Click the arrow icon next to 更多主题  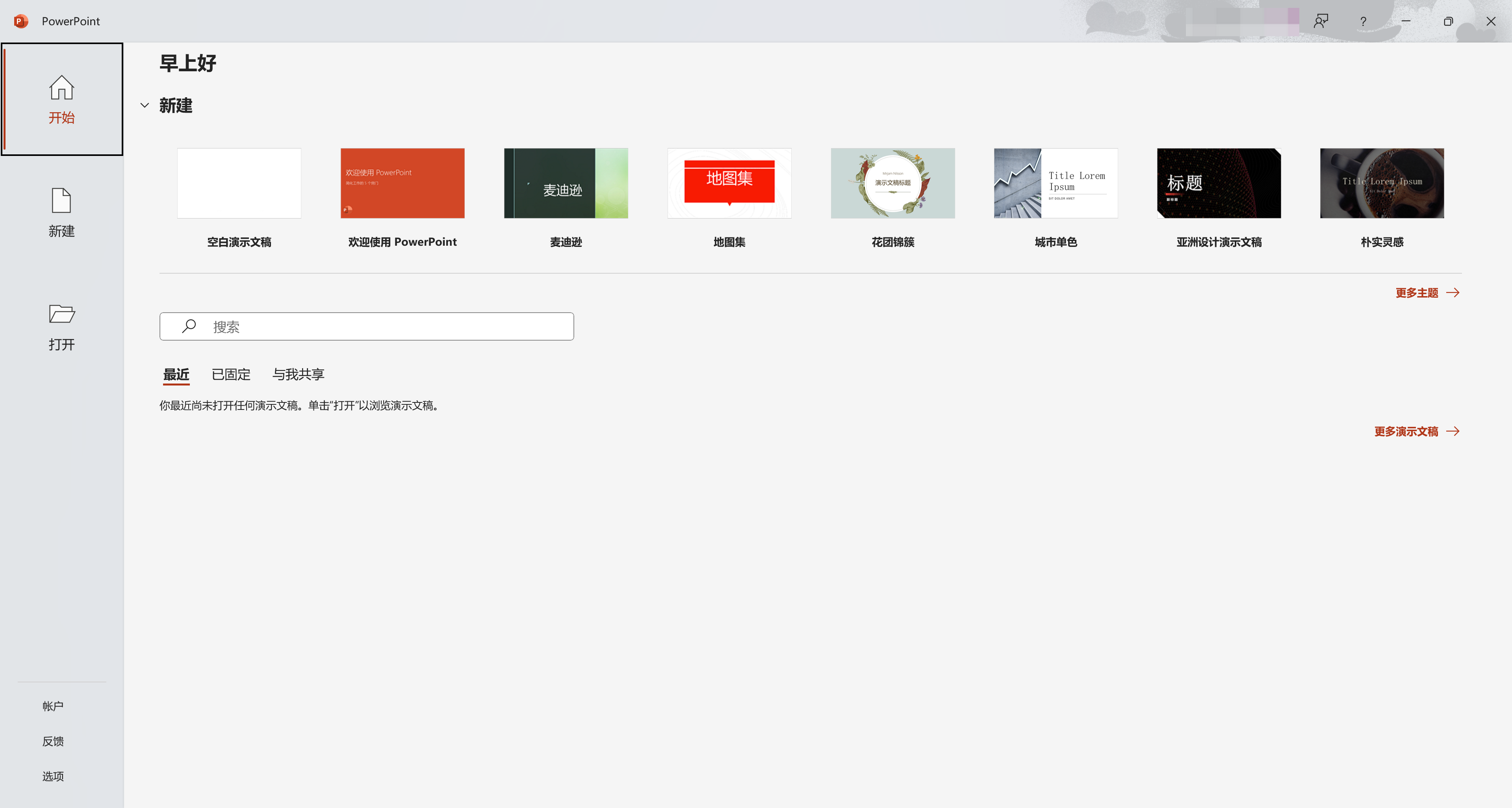coord(1452,292)
